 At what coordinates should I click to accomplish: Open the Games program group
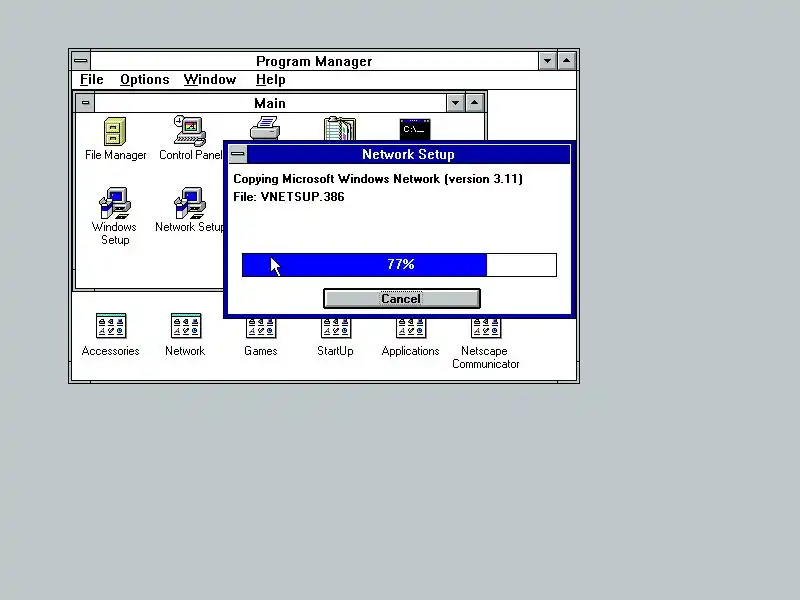pyautogui.click(x=261, y=338)
